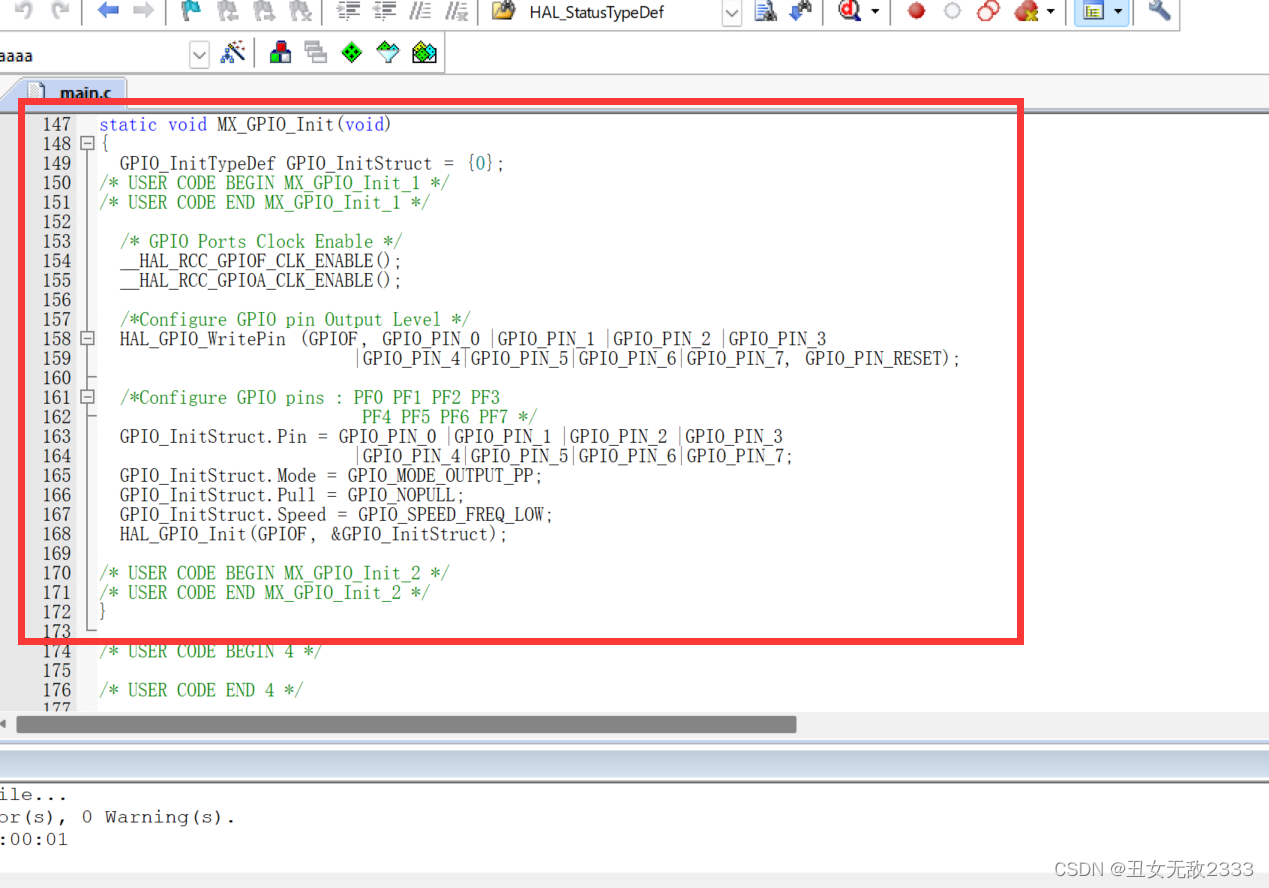Click GPIO_SPEED_FREQ_LOW on line 167

tap(450, 515)
